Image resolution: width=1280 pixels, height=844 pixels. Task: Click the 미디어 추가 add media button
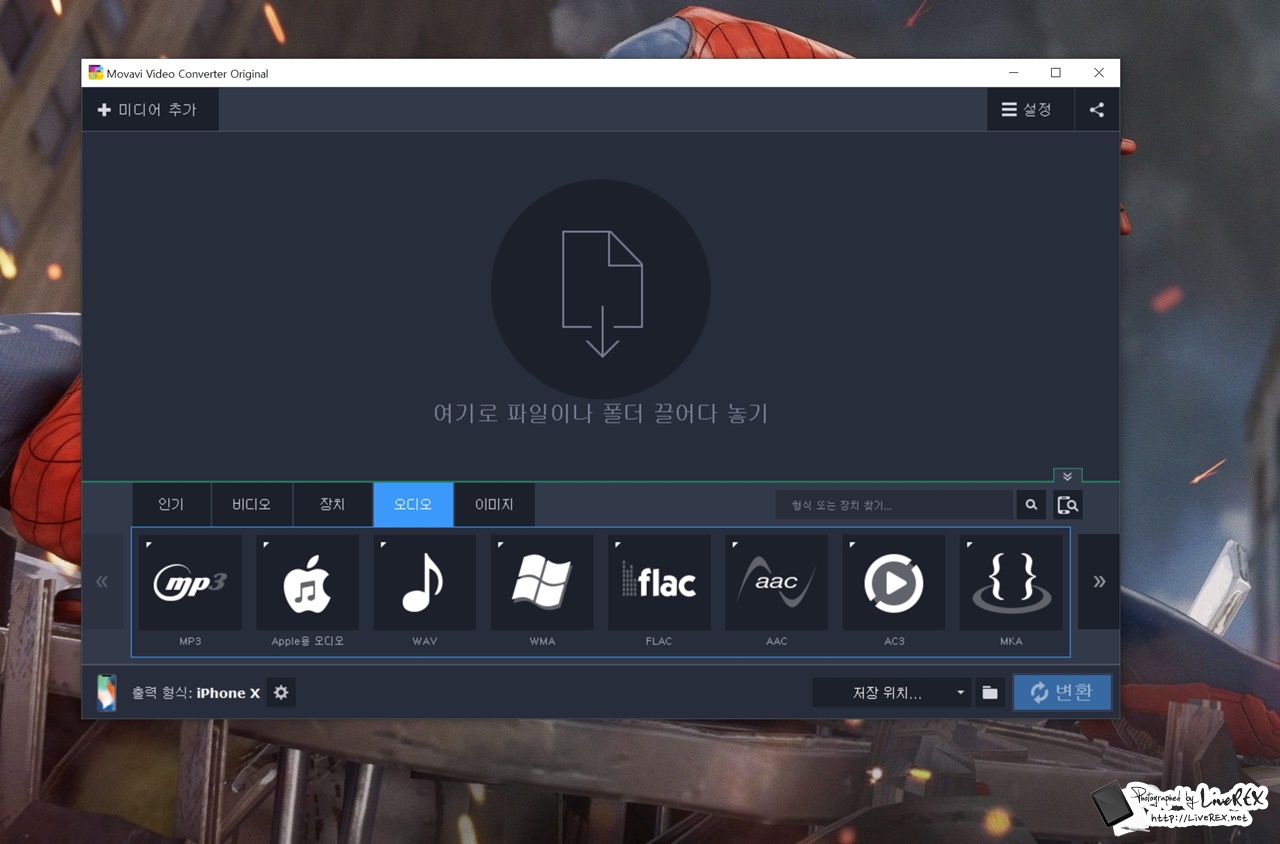(x=149, y=110)
